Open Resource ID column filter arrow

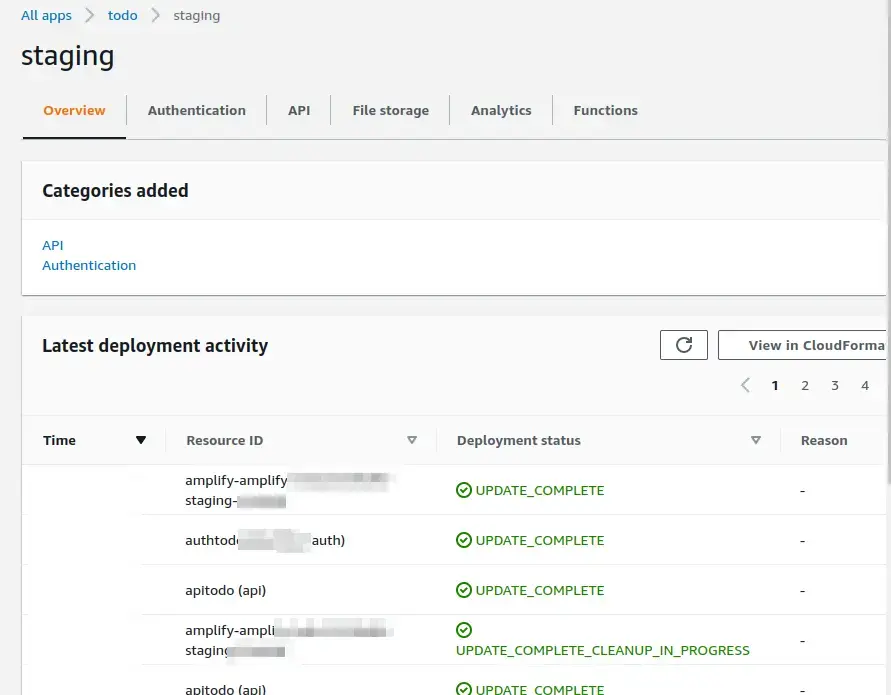pyautogui.click(x=412, y=440)
